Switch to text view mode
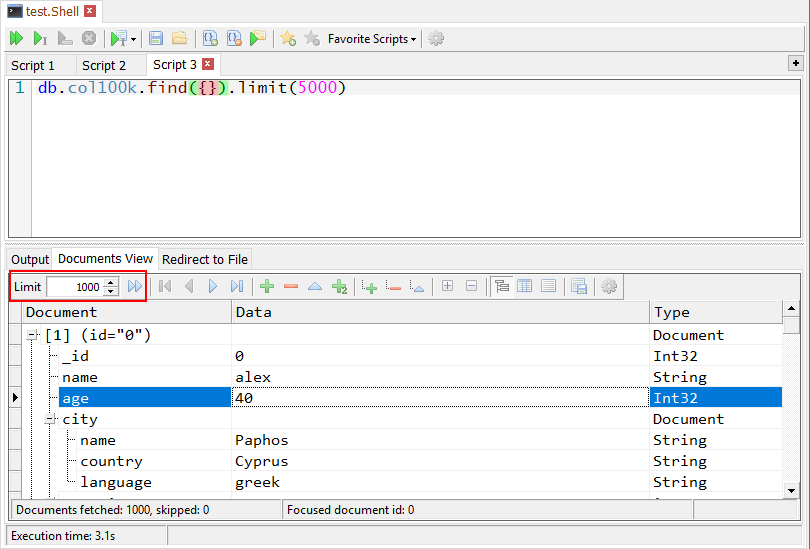The width and height of the screenshot is (810, 549). click(548, 287)
